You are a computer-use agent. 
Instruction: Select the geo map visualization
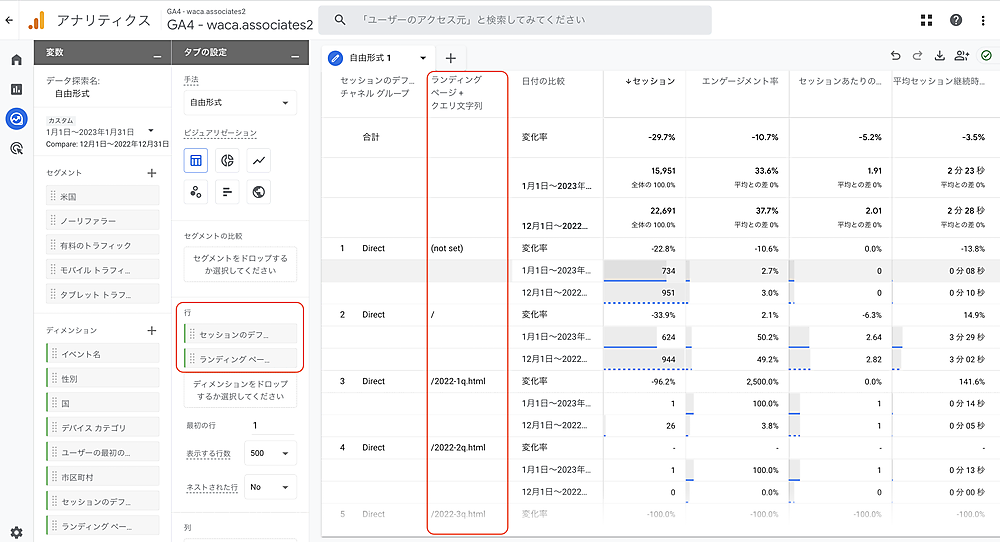(x=259, y=192)
